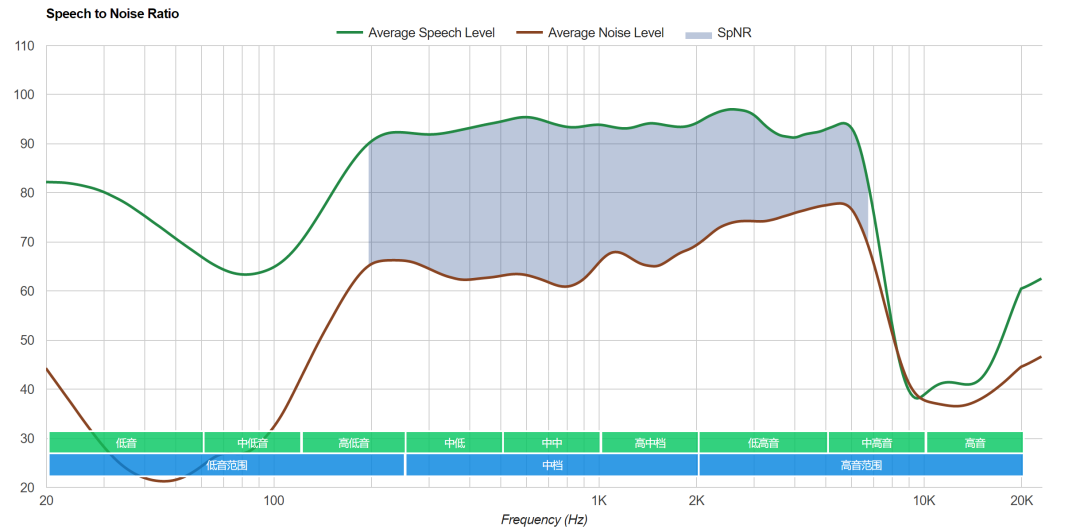Click the 中高音 band segment
The image size is (1080, 529).
click(876, 442)
